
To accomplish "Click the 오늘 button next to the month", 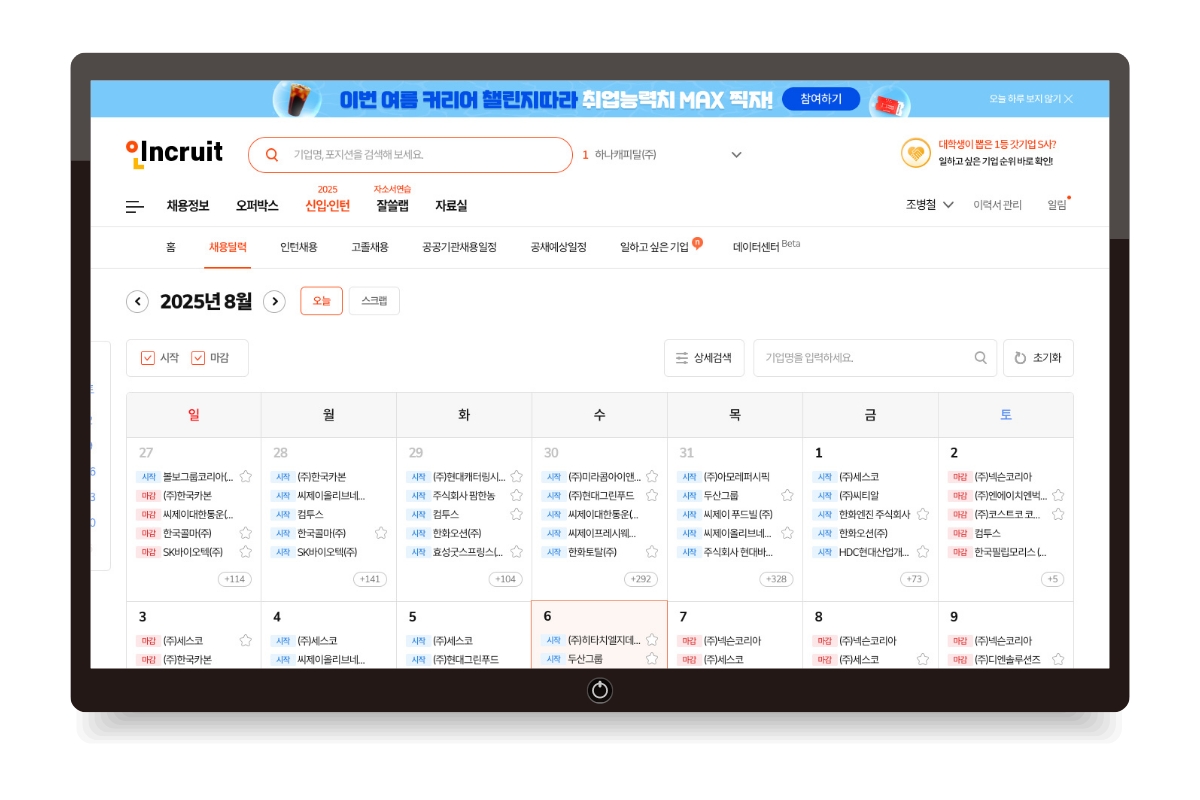I will point(321,301).
